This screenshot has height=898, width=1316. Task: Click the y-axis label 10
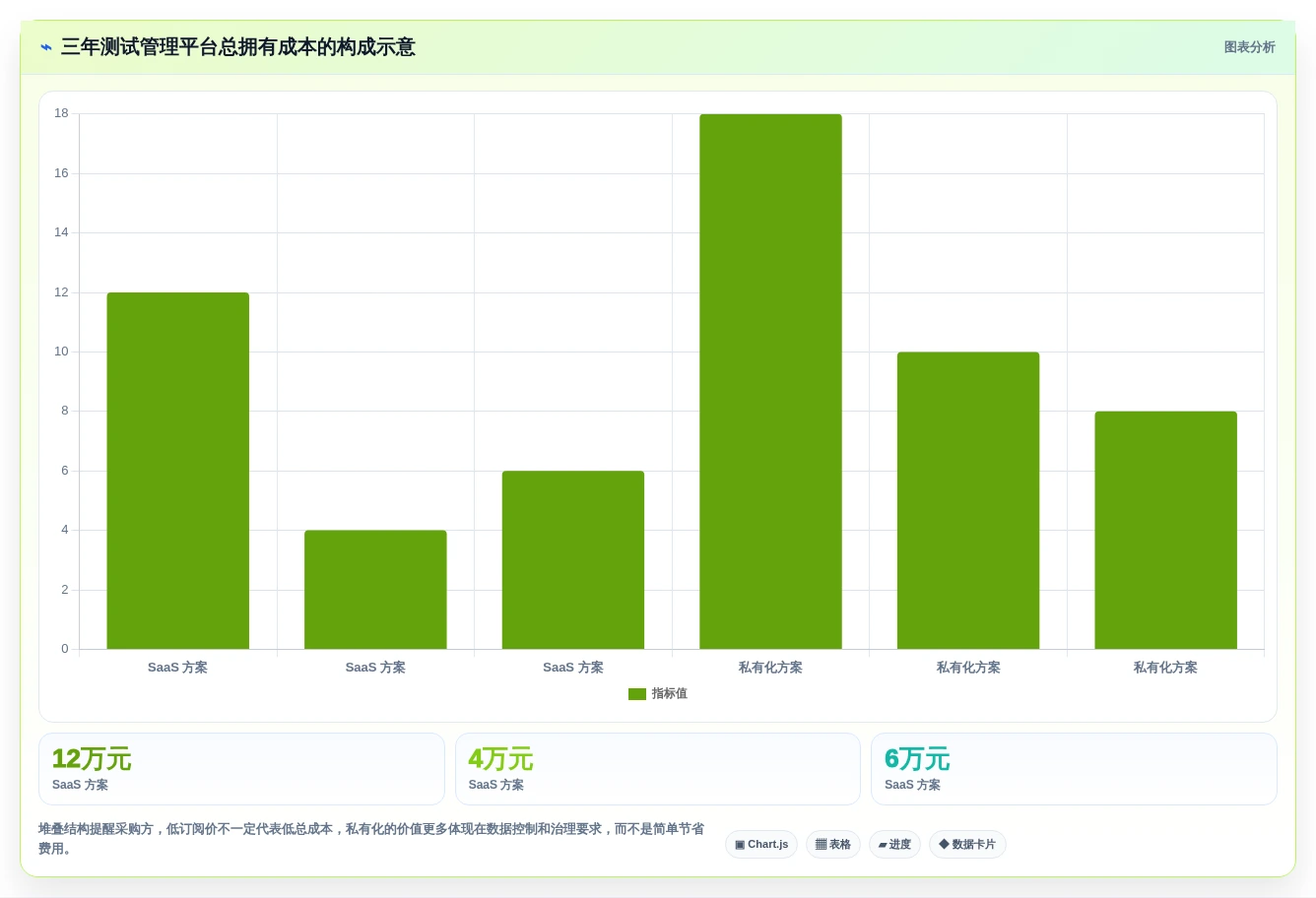coord(62,352)
